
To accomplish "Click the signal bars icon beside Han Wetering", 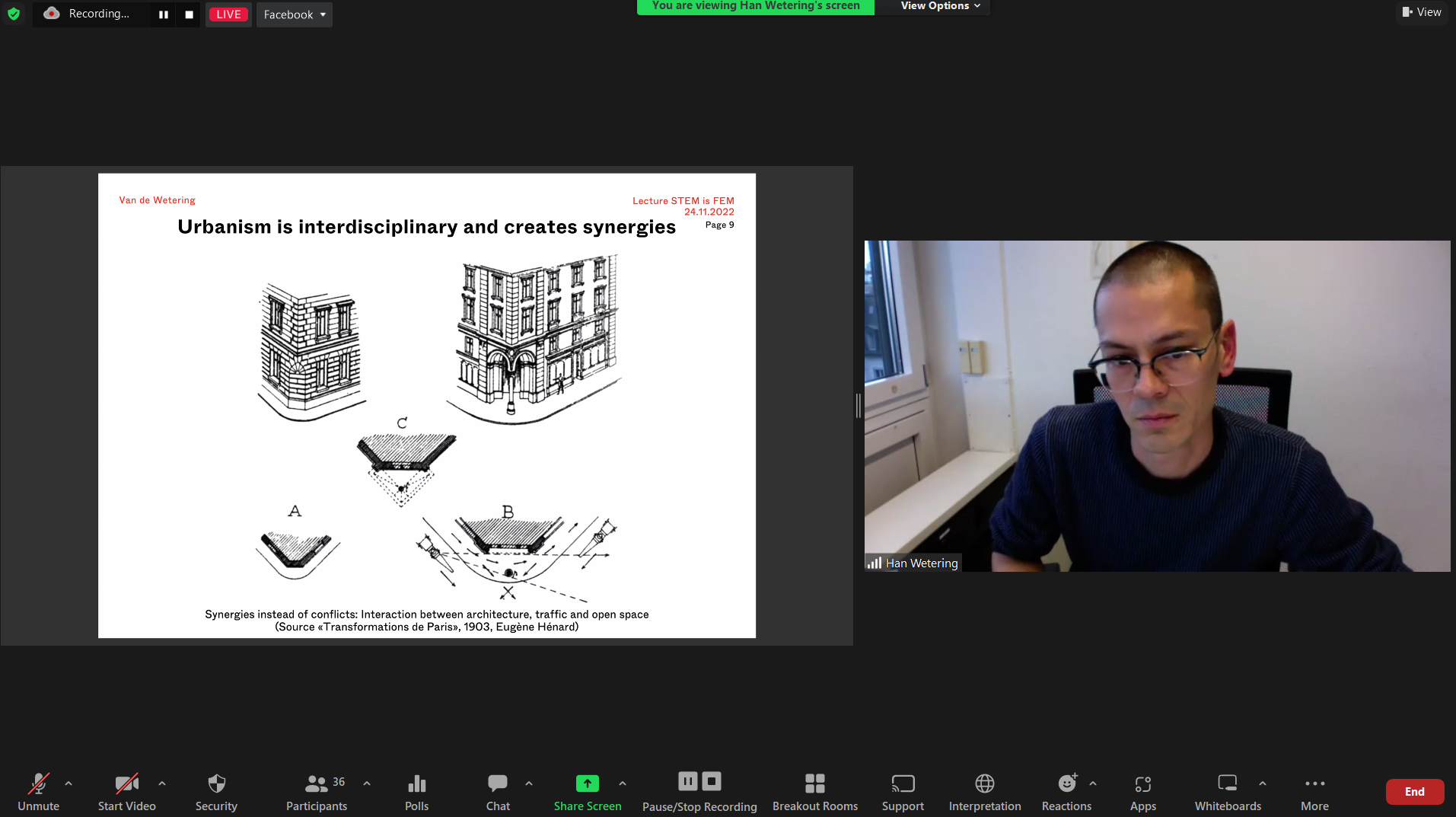I will pos(875,563).
